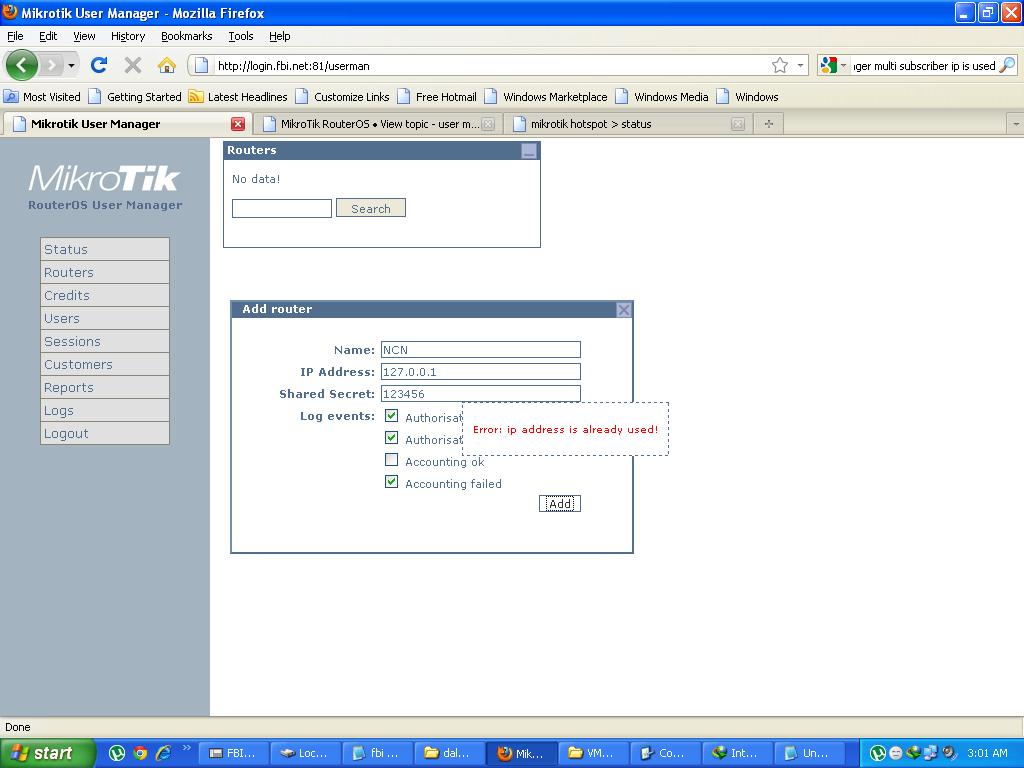Open Windows Media bookmark
Screen dimensions: 1024x768
click(662, 97)
